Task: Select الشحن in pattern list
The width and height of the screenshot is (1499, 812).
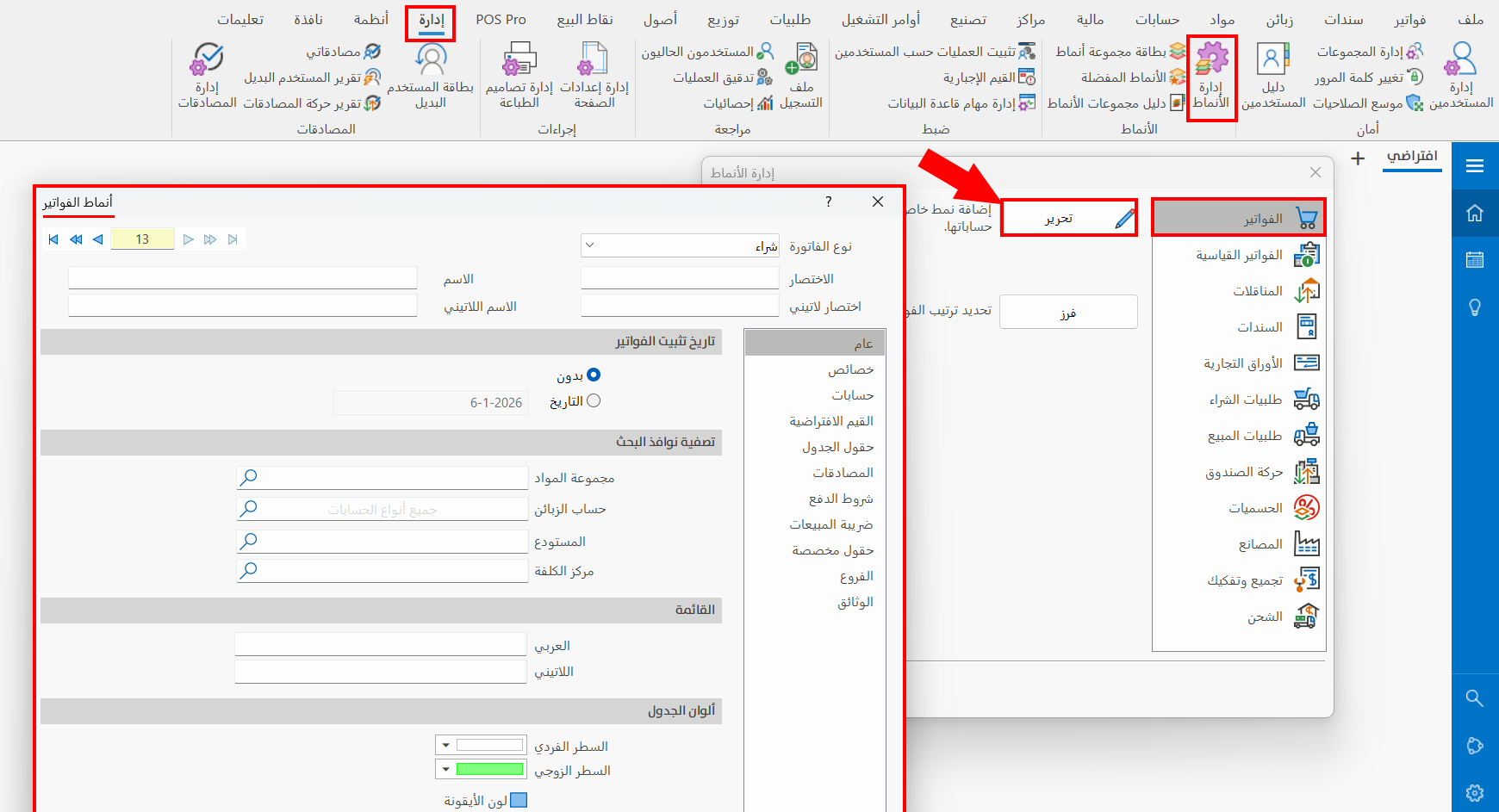Action: pos(1239,617)
